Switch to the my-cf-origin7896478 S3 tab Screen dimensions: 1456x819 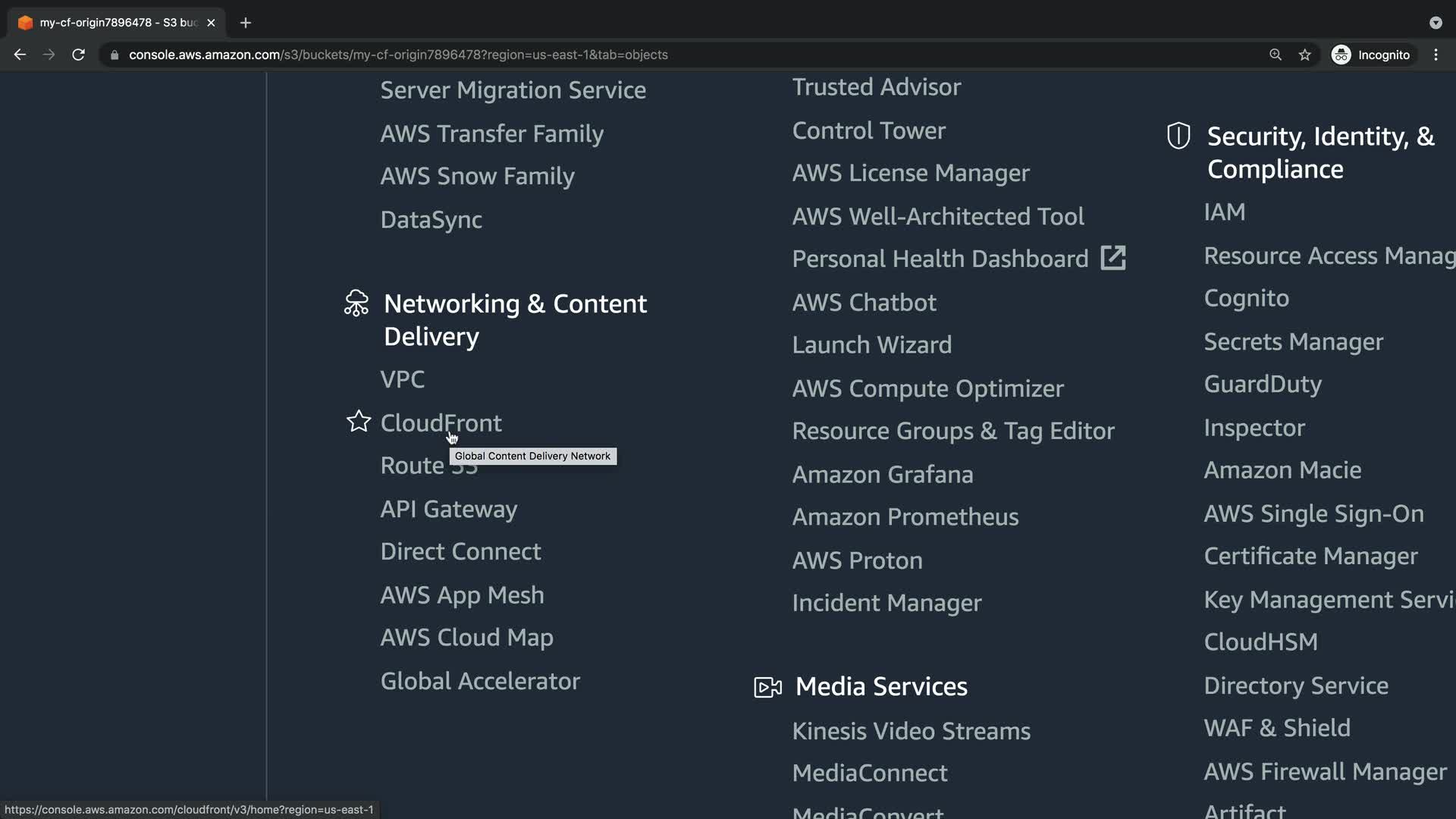click(114, 23)
